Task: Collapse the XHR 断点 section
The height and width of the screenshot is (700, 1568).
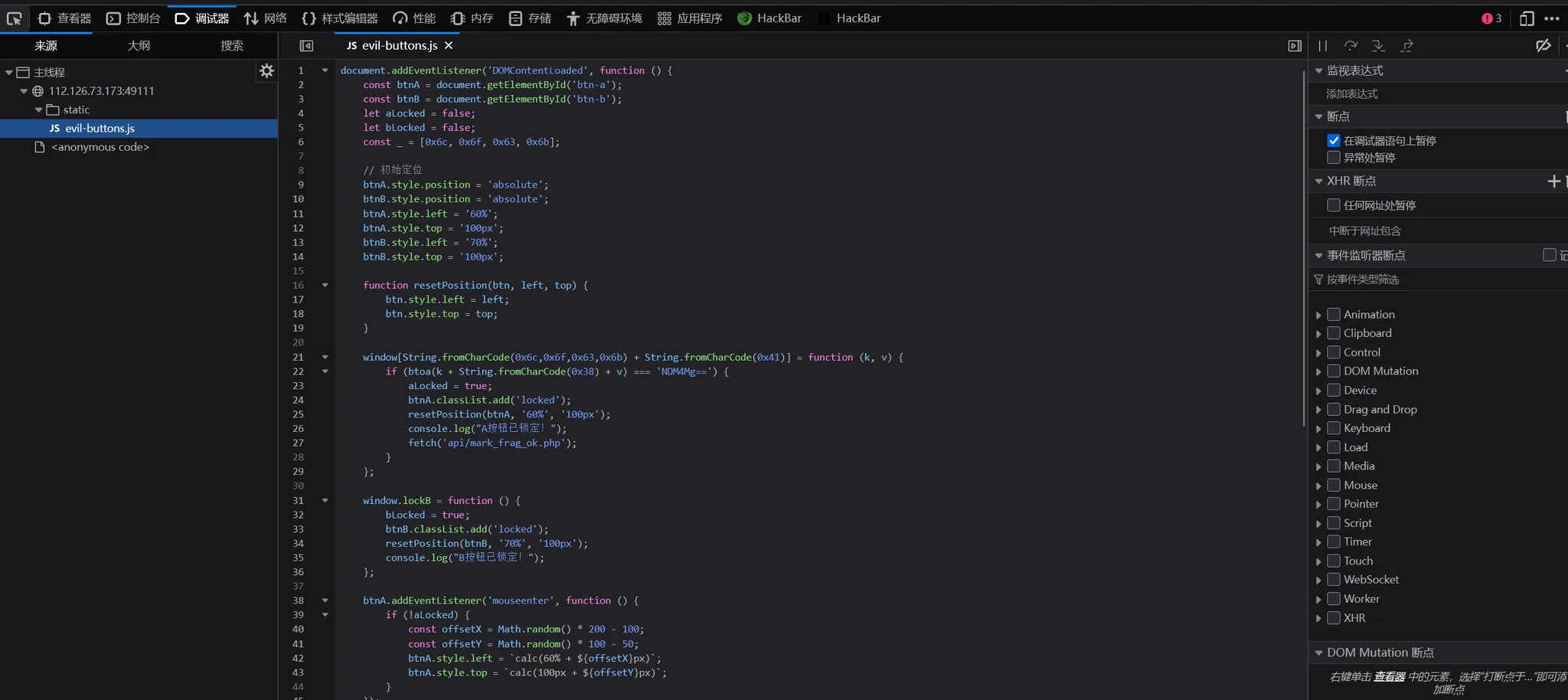Action: (1318, 181)
